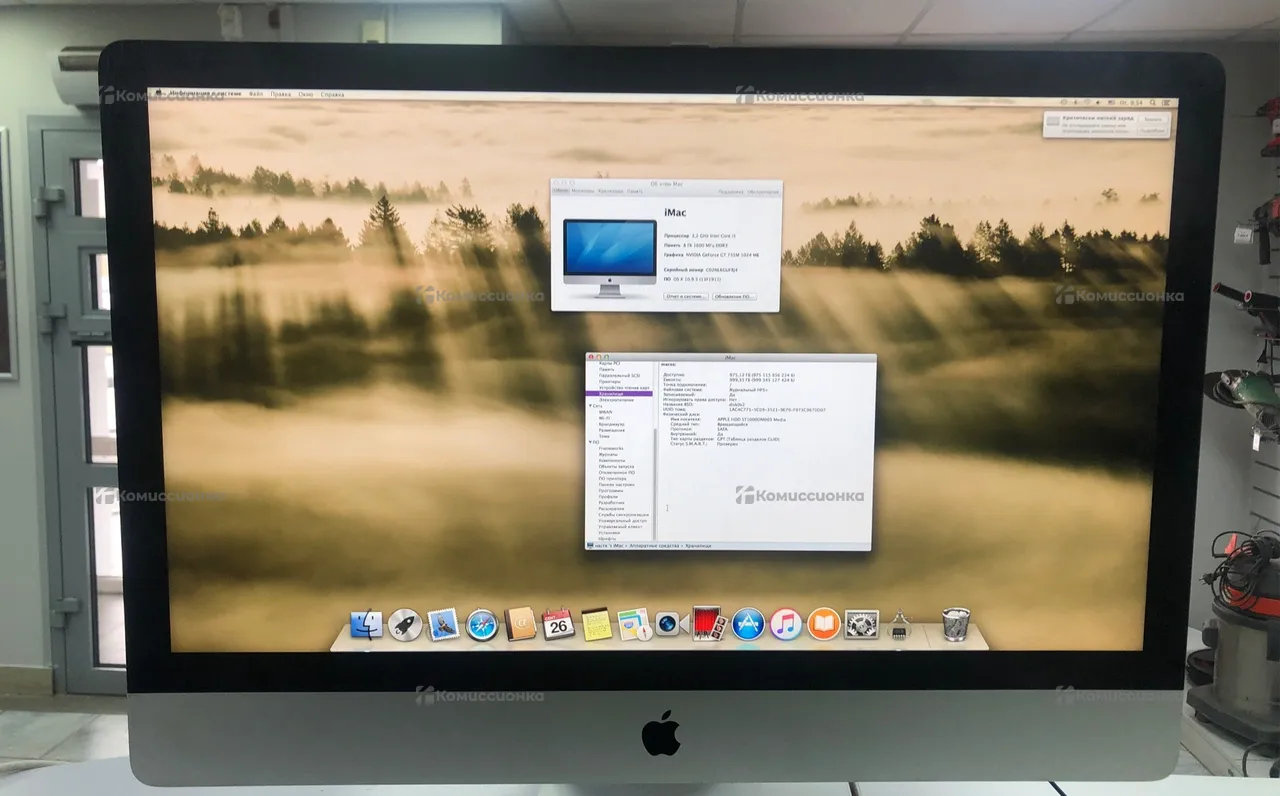The image size is (1280, 796).
Task: Open Finder from the Dock
Action: click(367, 626)
